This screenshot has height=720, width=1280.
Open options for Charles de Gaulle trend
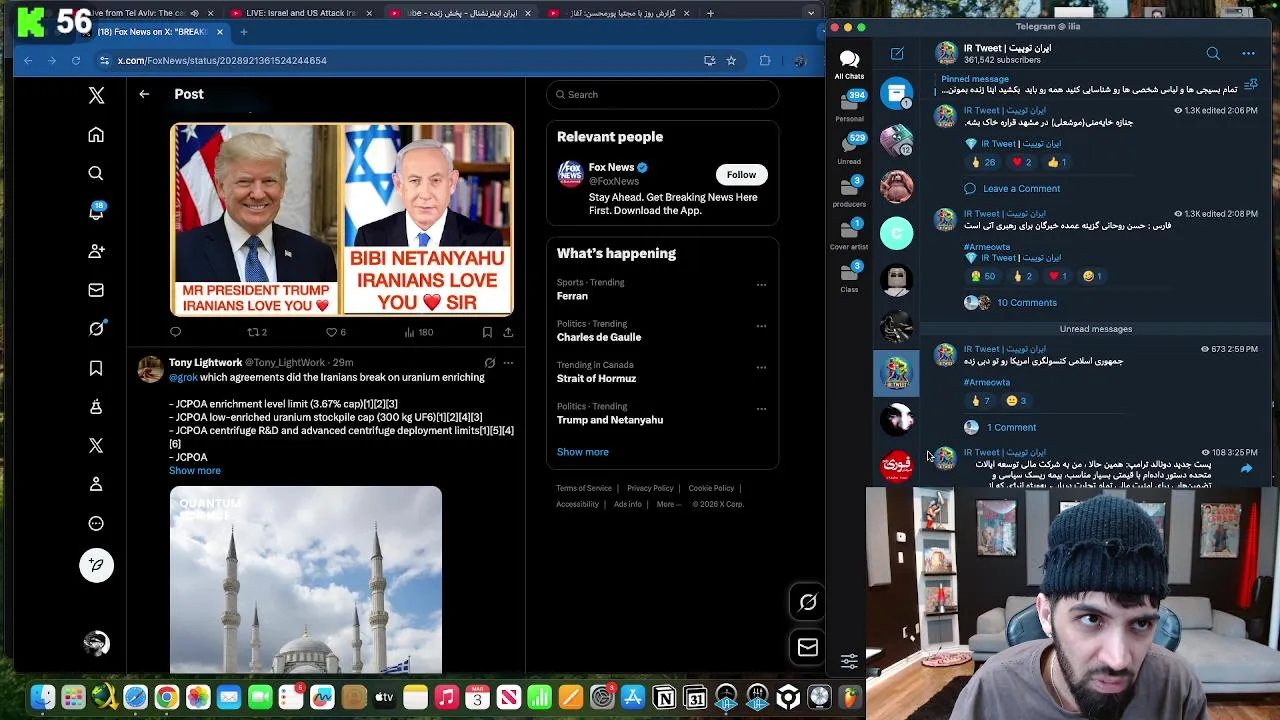click(761, 326)
